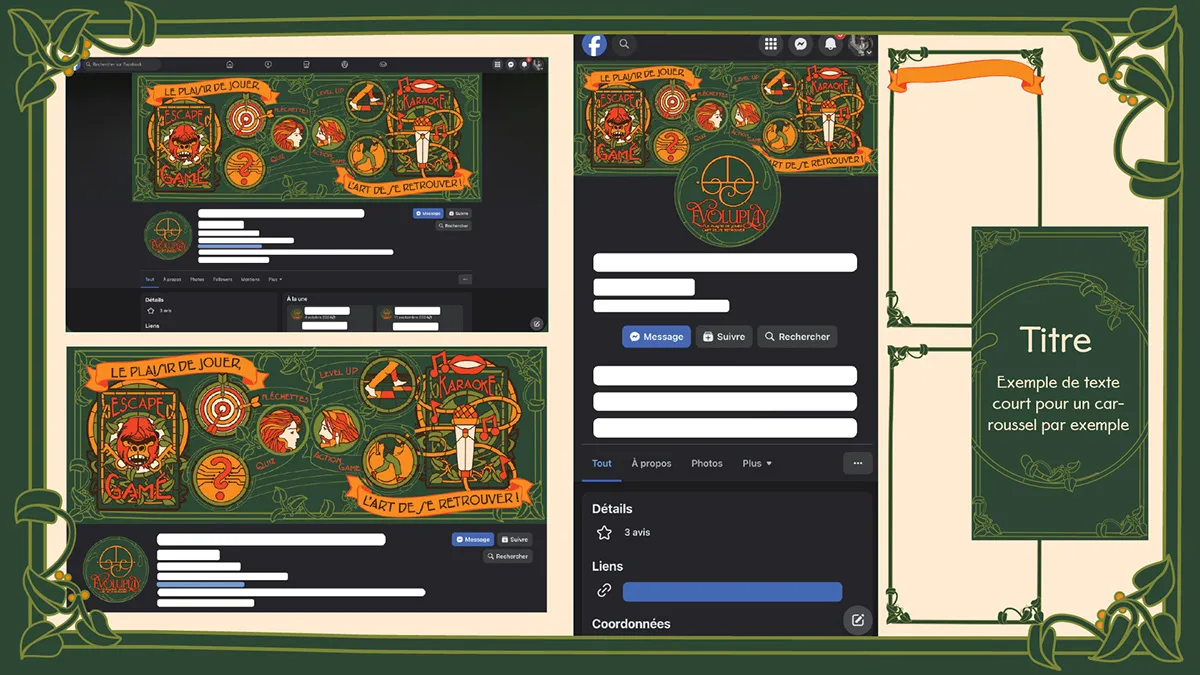Viewport: 1200px width, 675px height.
Task: Click 'Titre' heading on the green card
Action: tap(1056, 340)
